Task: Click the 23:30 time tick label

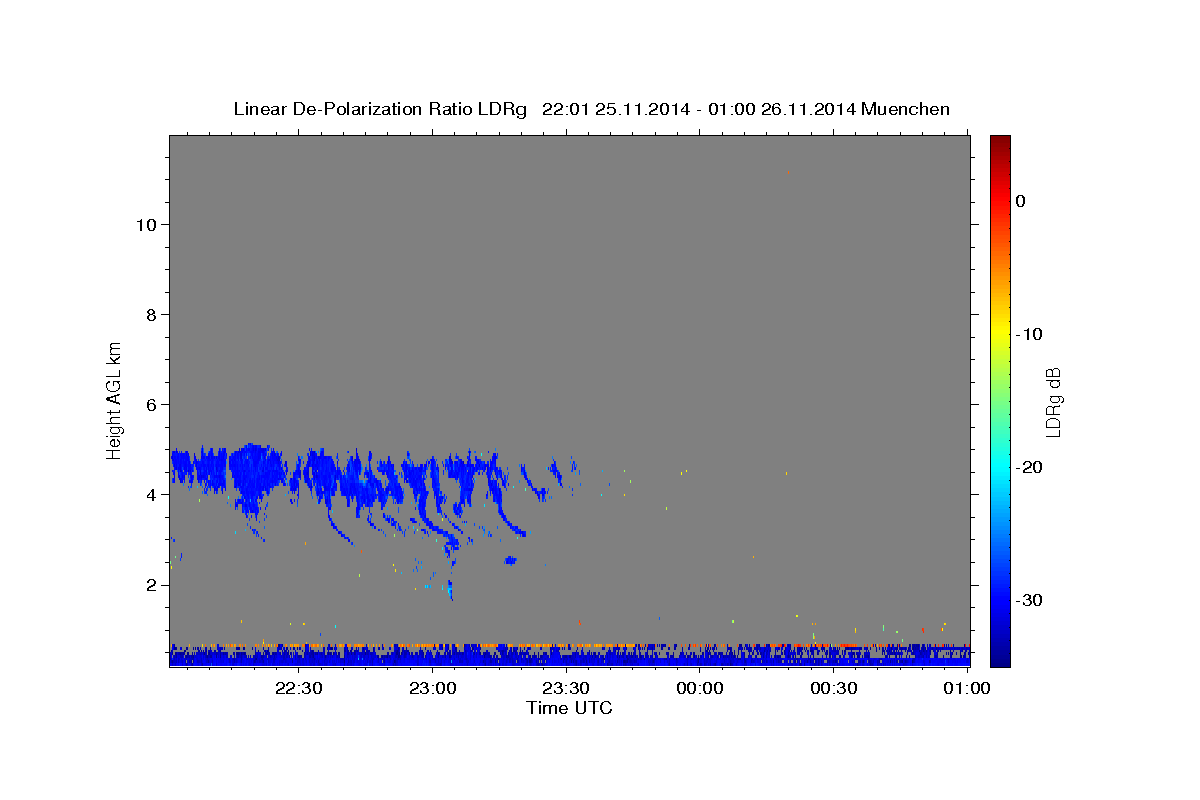Action: pyautogui.click(x=566, y=688)
